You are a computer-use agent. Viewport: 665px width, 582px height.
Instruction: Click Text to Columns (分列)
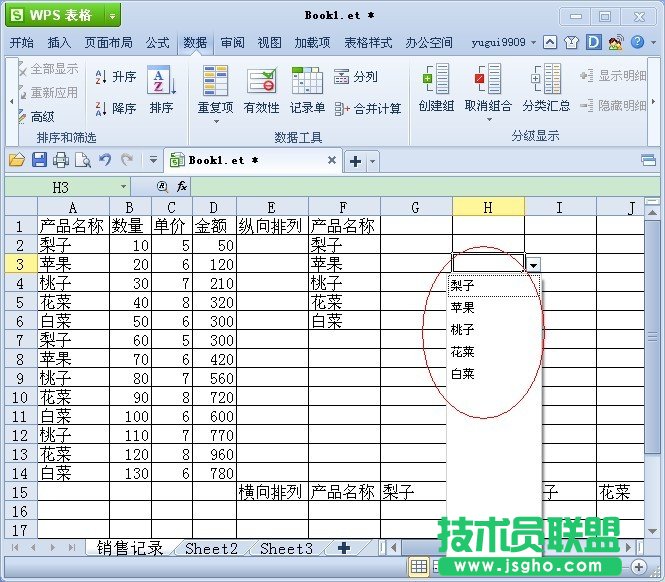pyautogui.click(x=355, y=77)
